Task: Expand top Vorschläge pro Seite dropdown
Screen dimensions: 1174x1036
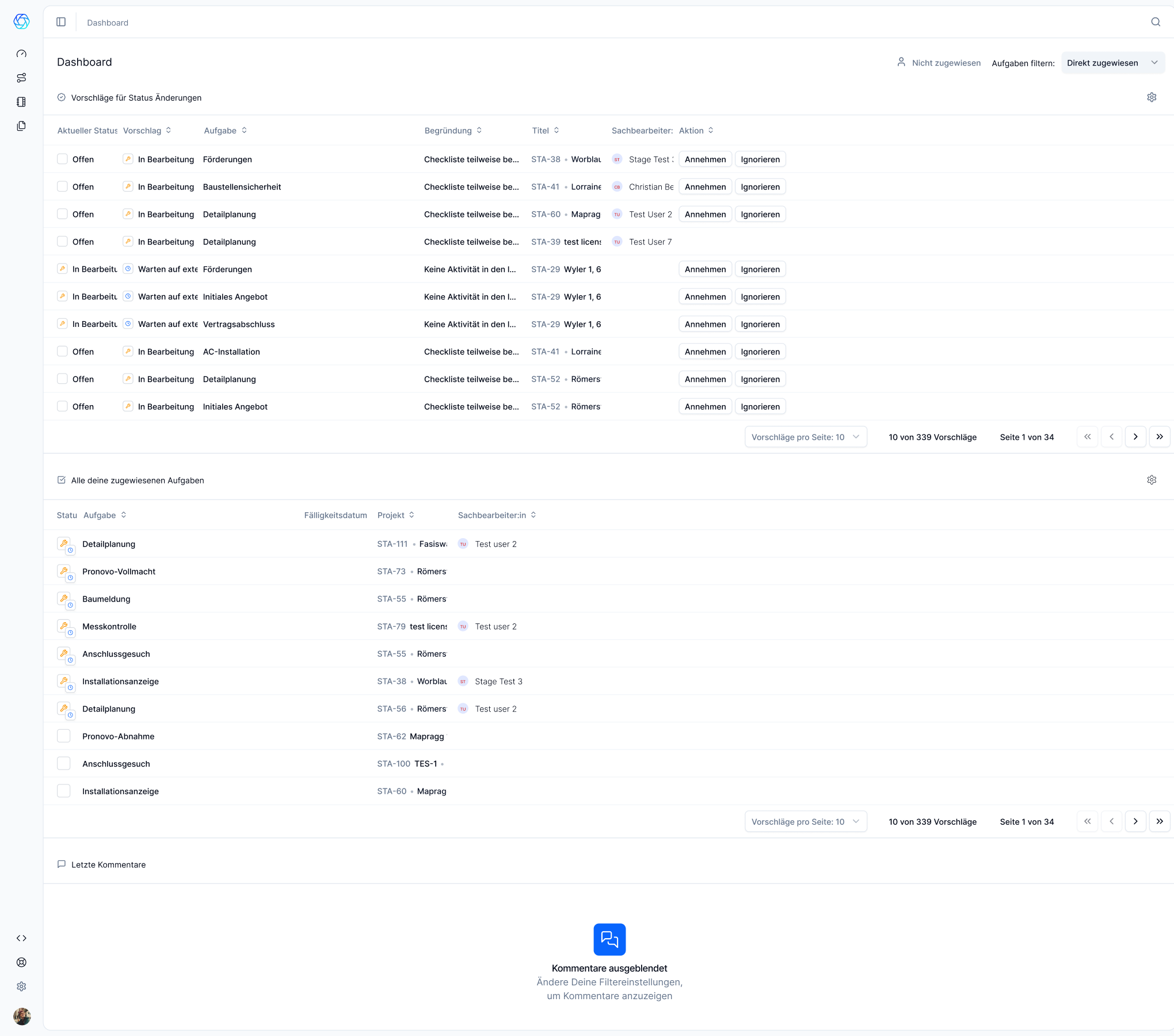Action: (x=806, y=437)
